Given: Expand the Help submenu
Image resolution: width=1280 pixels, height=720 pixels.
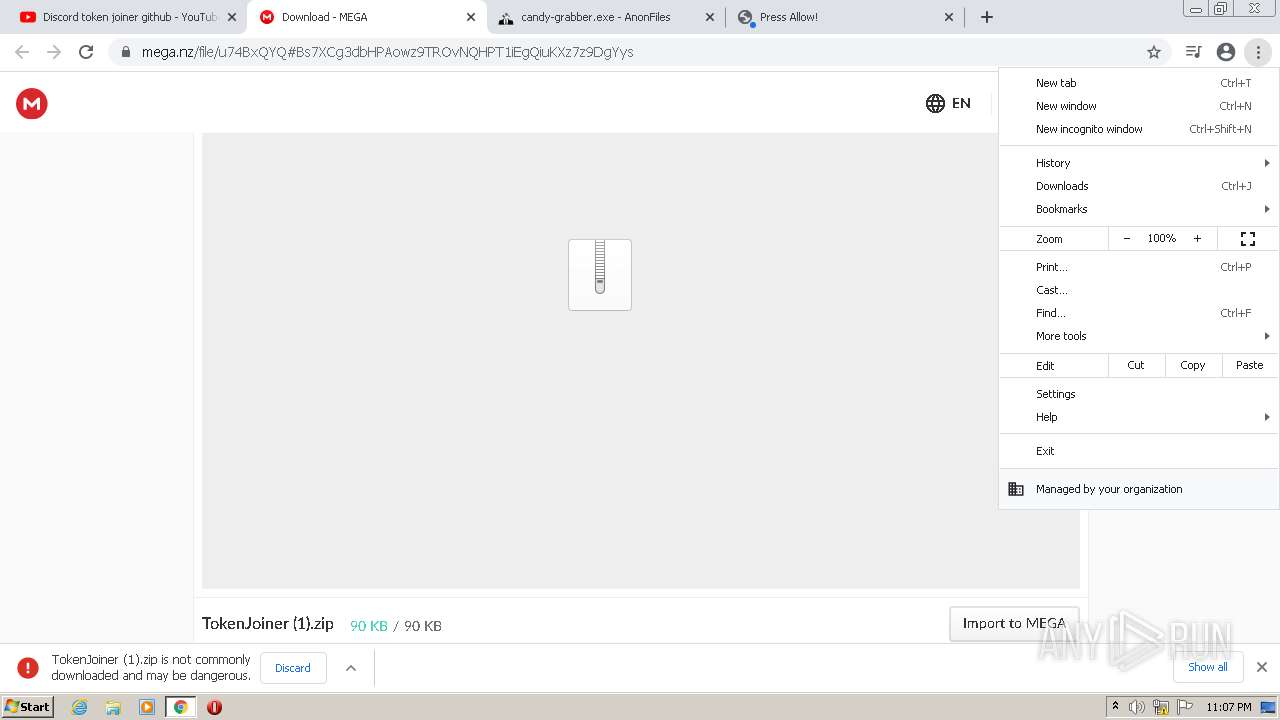Looking at the screenshot, I should 1139,417.
